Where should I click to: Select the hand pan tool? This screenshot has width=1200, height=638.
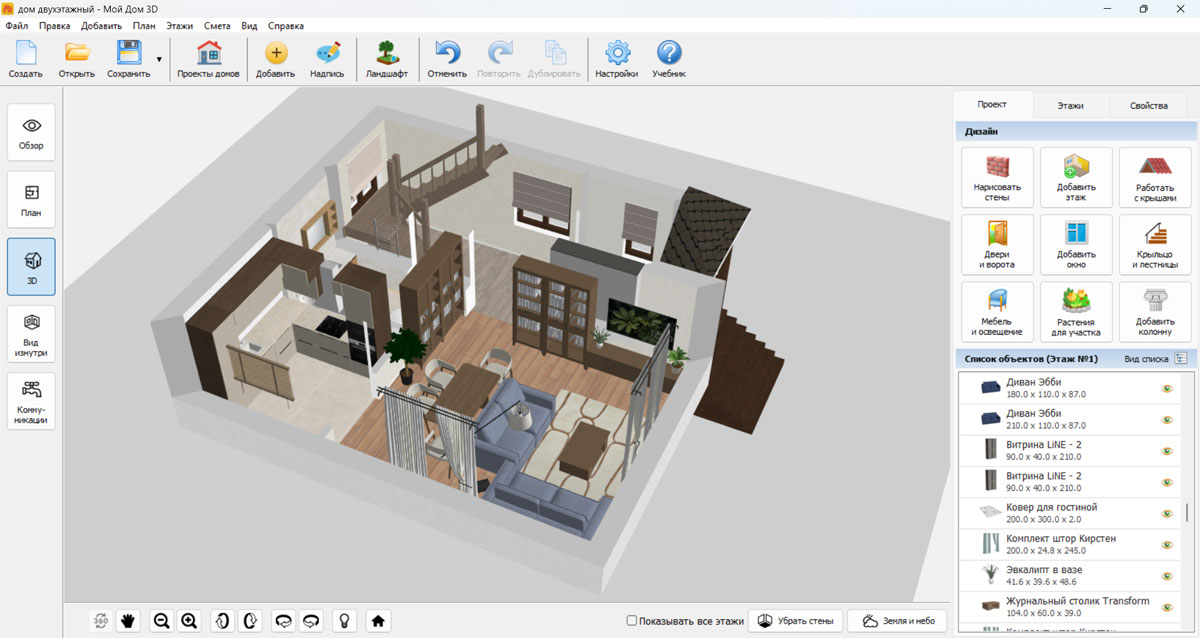pyautogui.click(x=128, y=621)
